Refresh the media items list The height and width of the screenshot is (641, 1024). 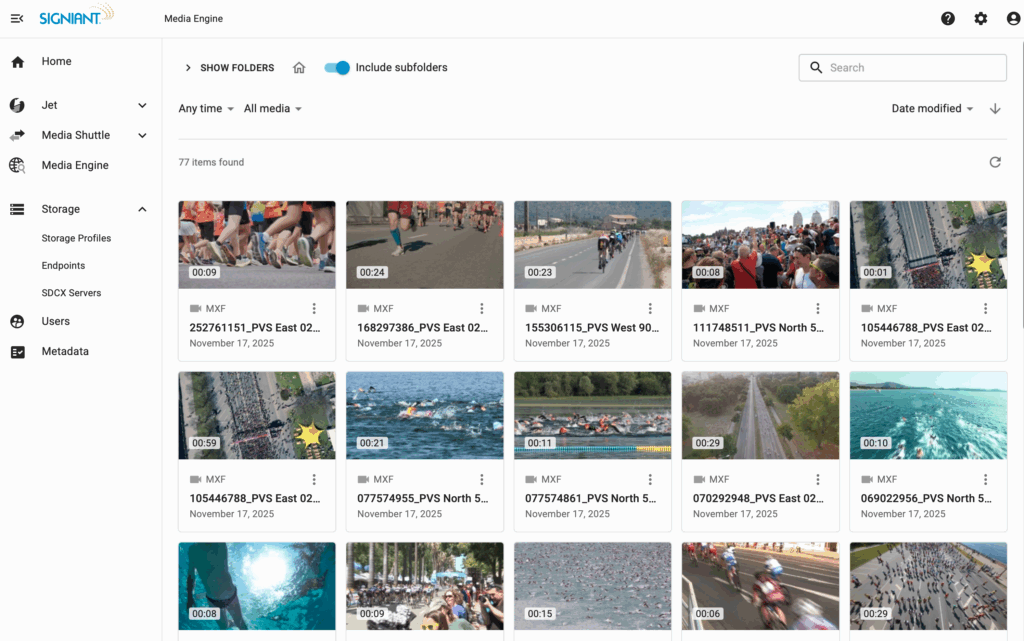(995, 162)
